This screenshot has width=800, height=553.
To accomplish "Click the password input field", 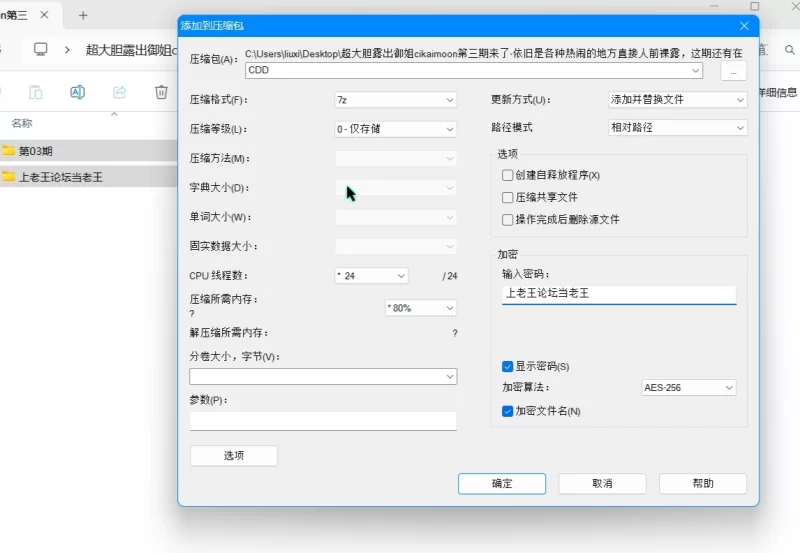I will tap(619, 294).
